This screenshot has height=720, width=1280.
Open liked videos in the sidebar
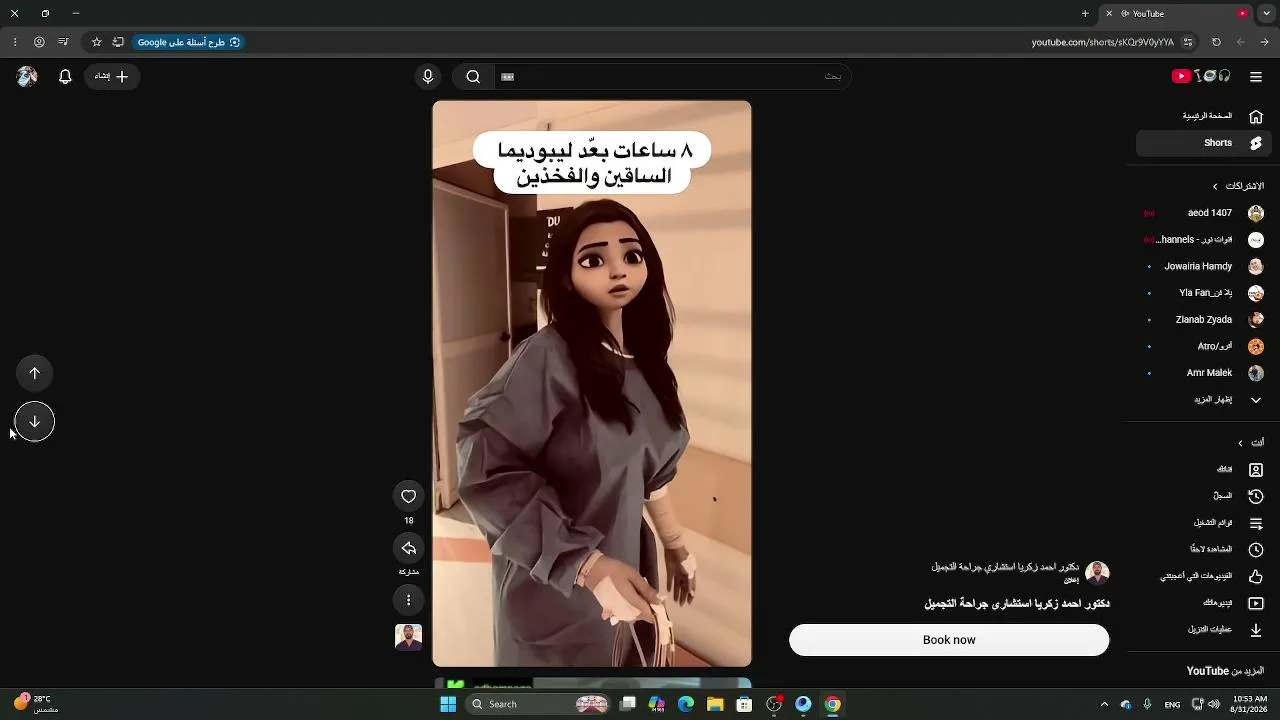click(1204, 576)
